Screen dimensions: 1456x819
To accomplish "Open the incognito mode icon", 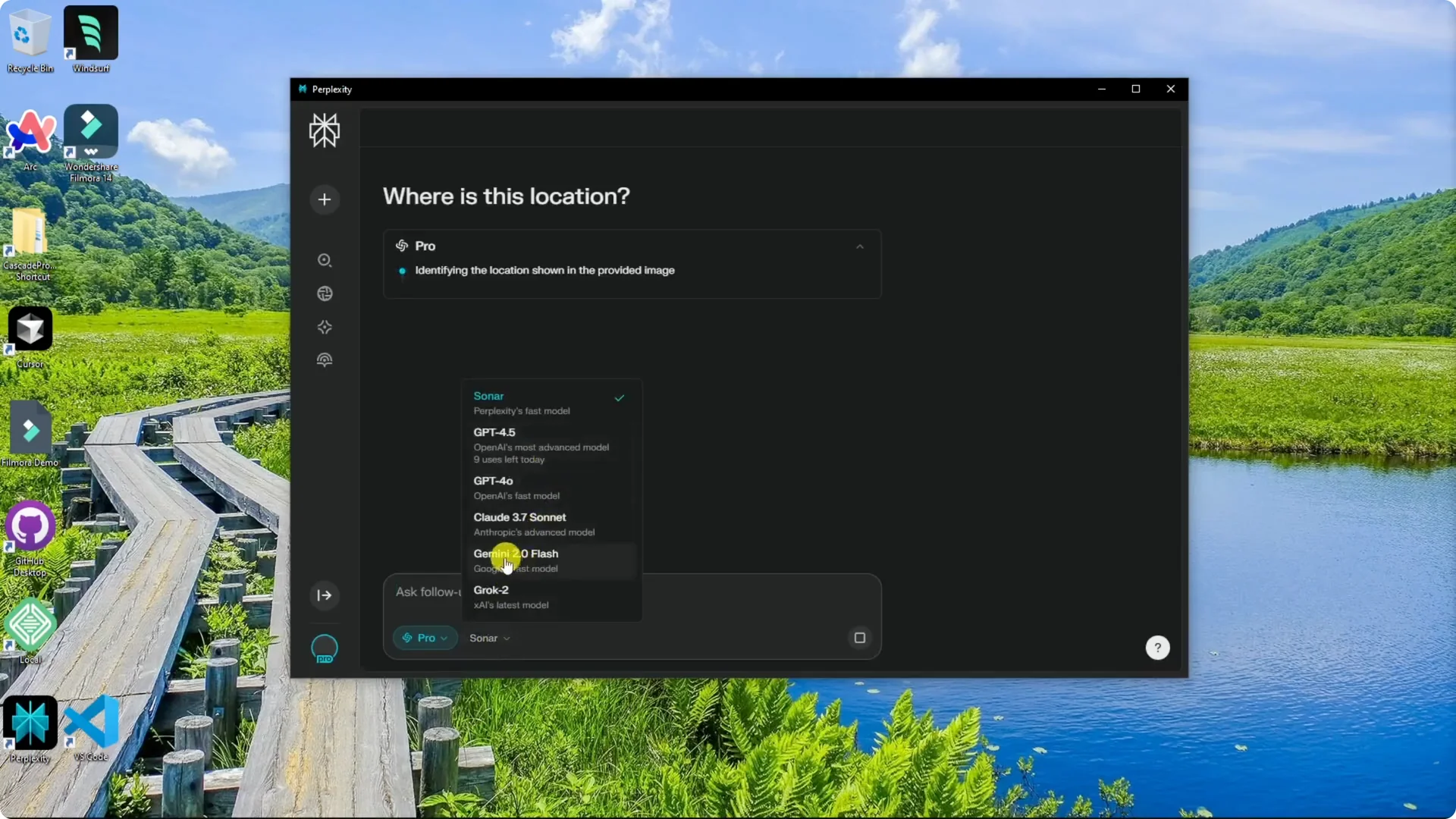I will (x=325, y=359).
